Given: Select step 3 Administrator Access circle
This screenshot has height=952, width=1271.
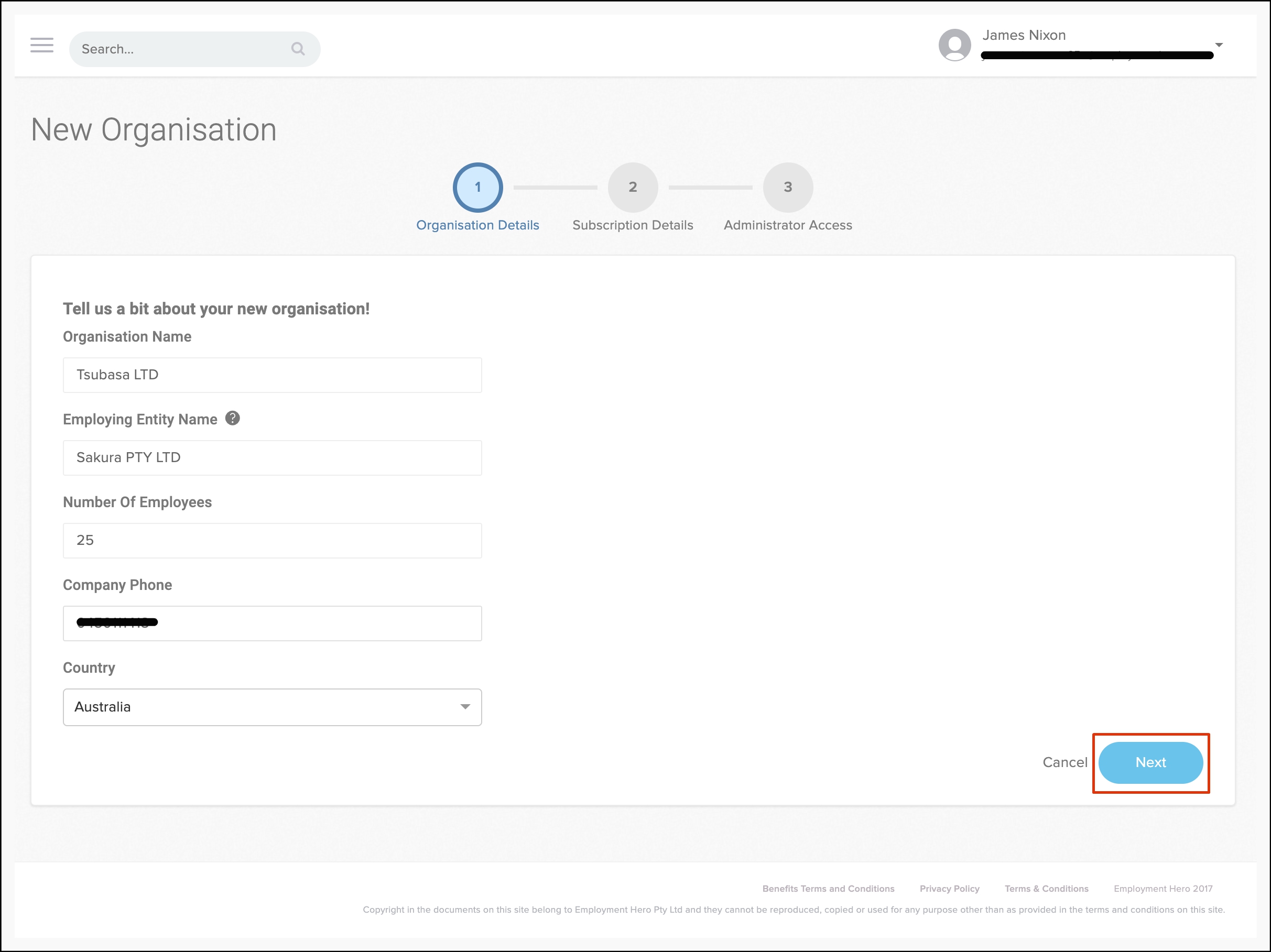Looking at the screenshot, I should tap(788, 187).
